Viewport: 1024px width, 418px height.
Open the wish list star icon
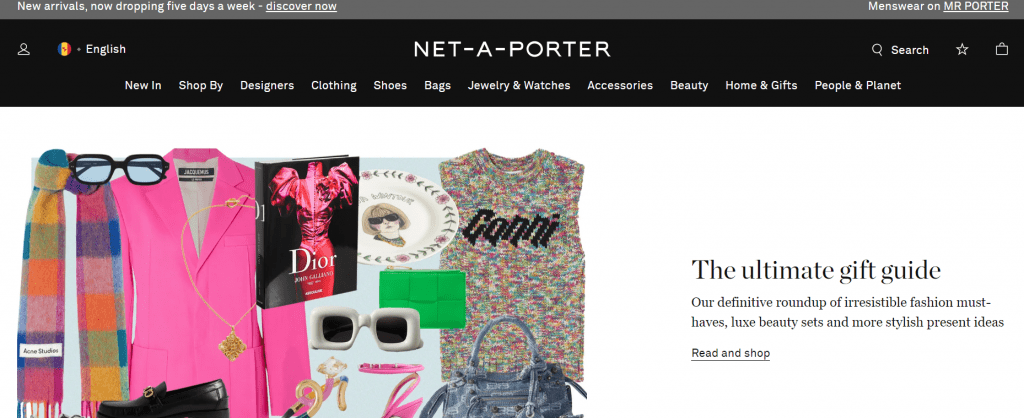962,49
